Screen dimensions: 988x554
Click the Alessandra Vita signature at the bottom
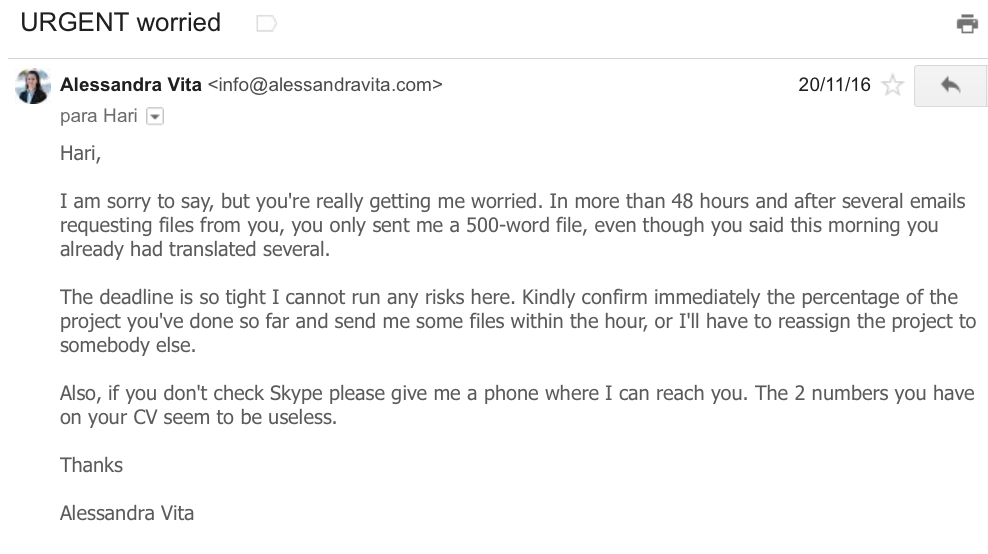[127, 513]
